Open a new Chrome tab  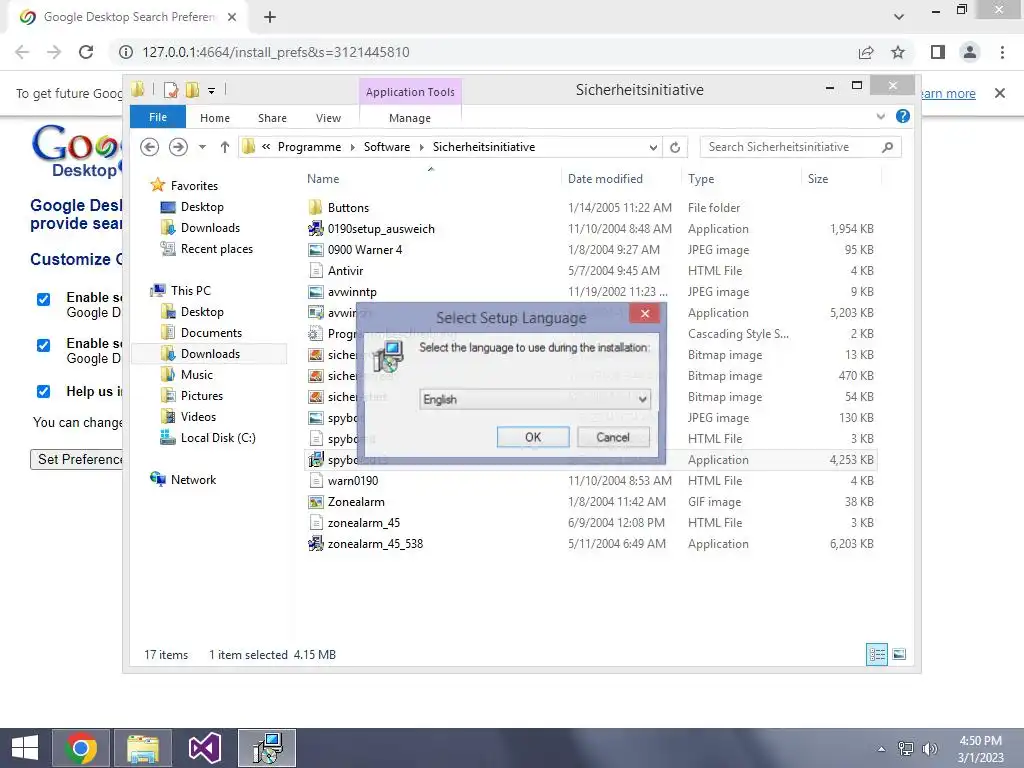[270, 17]
